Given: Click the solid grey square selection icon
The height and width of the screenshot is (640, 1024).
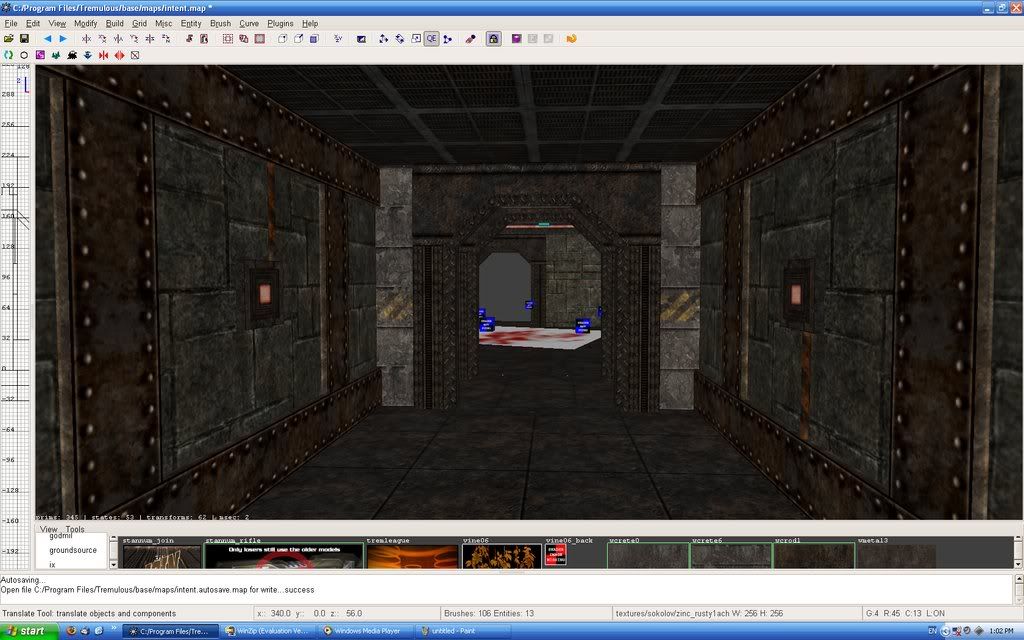Looking at the screenshot, I should [x=259, y=39].
